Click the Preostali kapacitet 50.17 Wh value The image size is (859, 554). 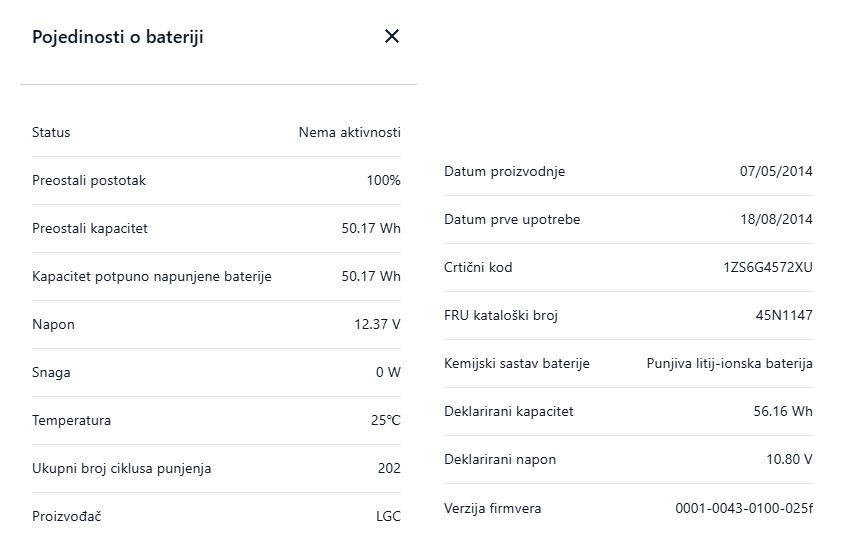click(x=370, y=229)
